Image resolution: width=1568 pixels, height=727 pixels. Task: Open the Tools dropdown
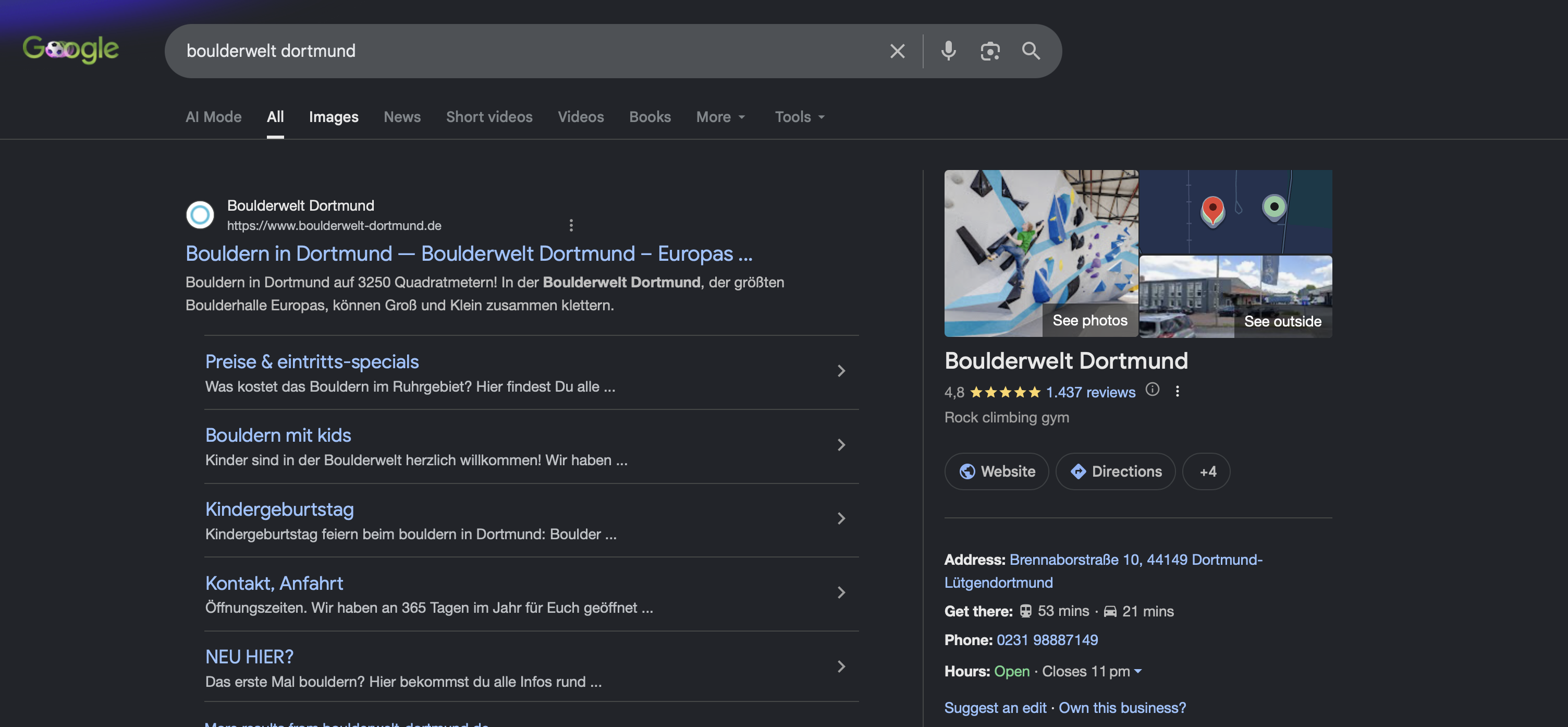click(x=800, y=117)
